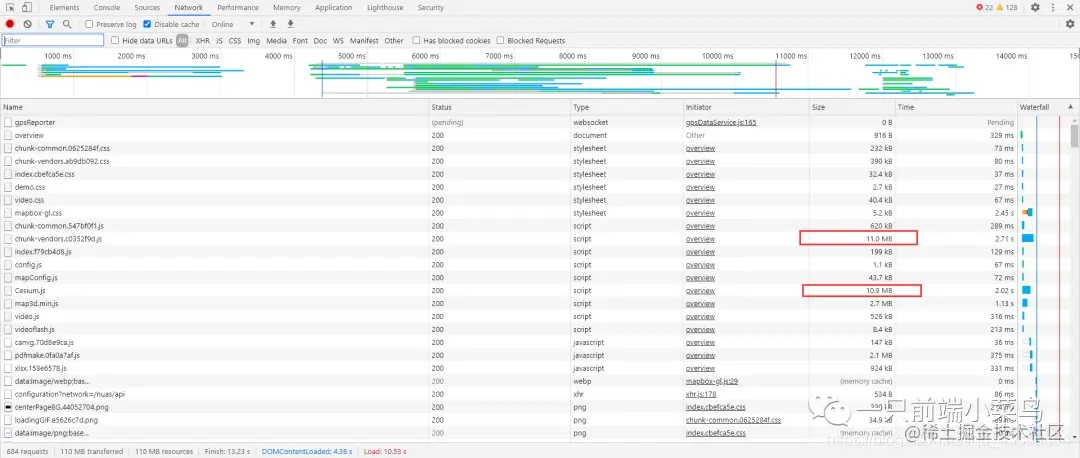Sort by the Size column header
The image size is (1080, 458).
(851, 107)
